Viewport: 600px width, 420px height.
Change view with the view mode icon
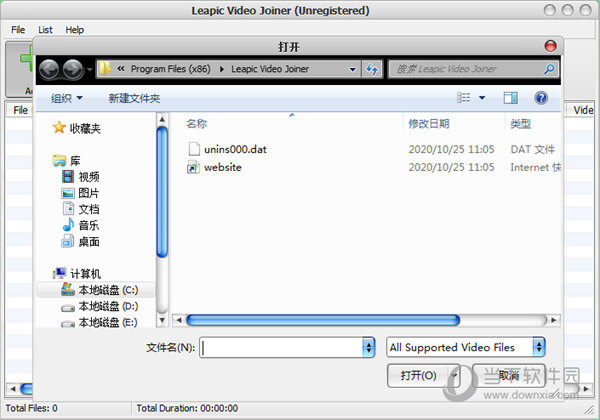(x=463, y=98)
